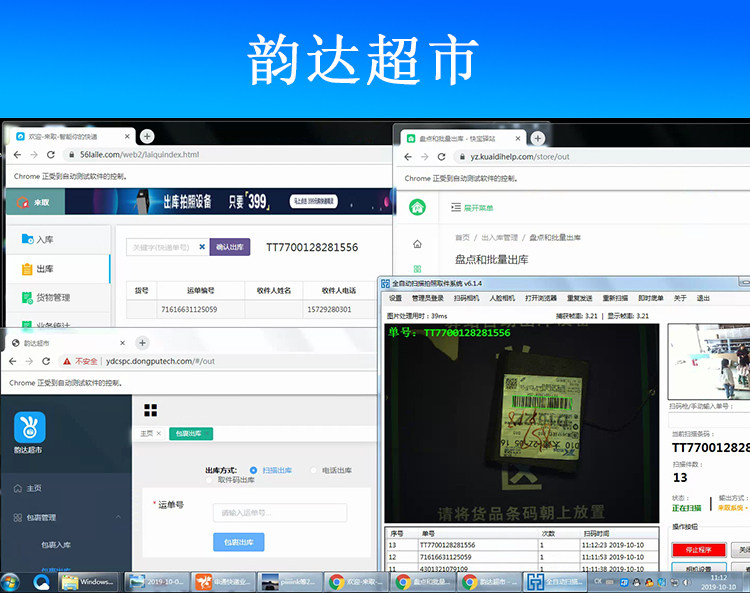Image resolution: width=750 pixels, height=593 pixels.
Task: Switch to the green 包裹出库 tab
Action: 191,433
